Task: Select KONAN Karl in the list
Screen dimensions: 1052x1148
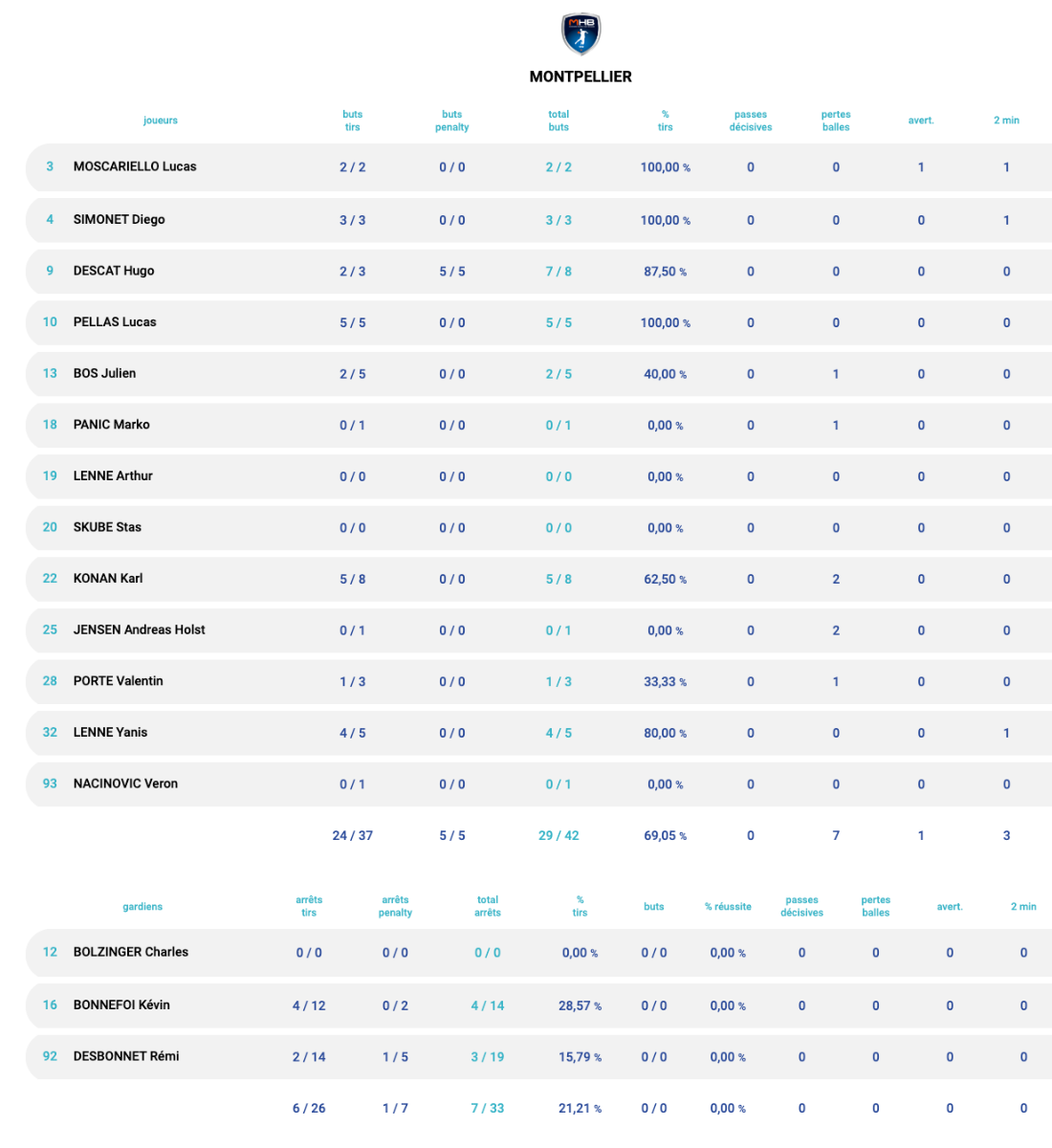Action: point(108,578)
